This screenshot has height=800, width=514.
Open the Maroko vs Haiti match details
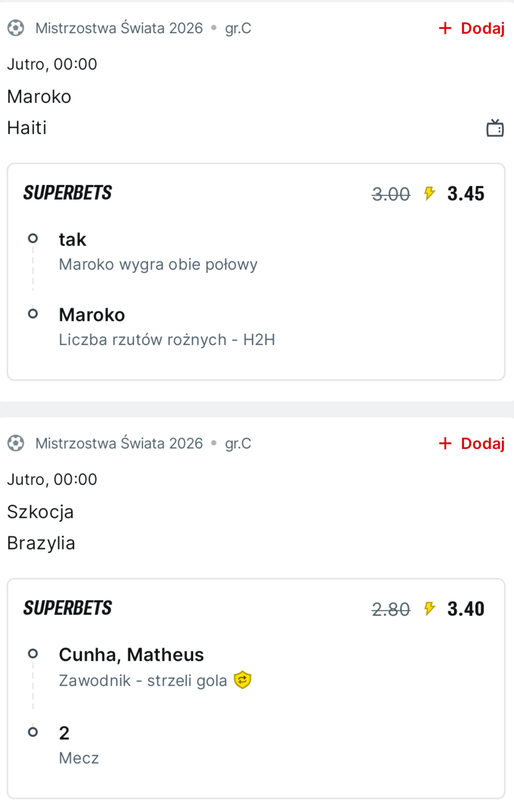coord(39,112)
